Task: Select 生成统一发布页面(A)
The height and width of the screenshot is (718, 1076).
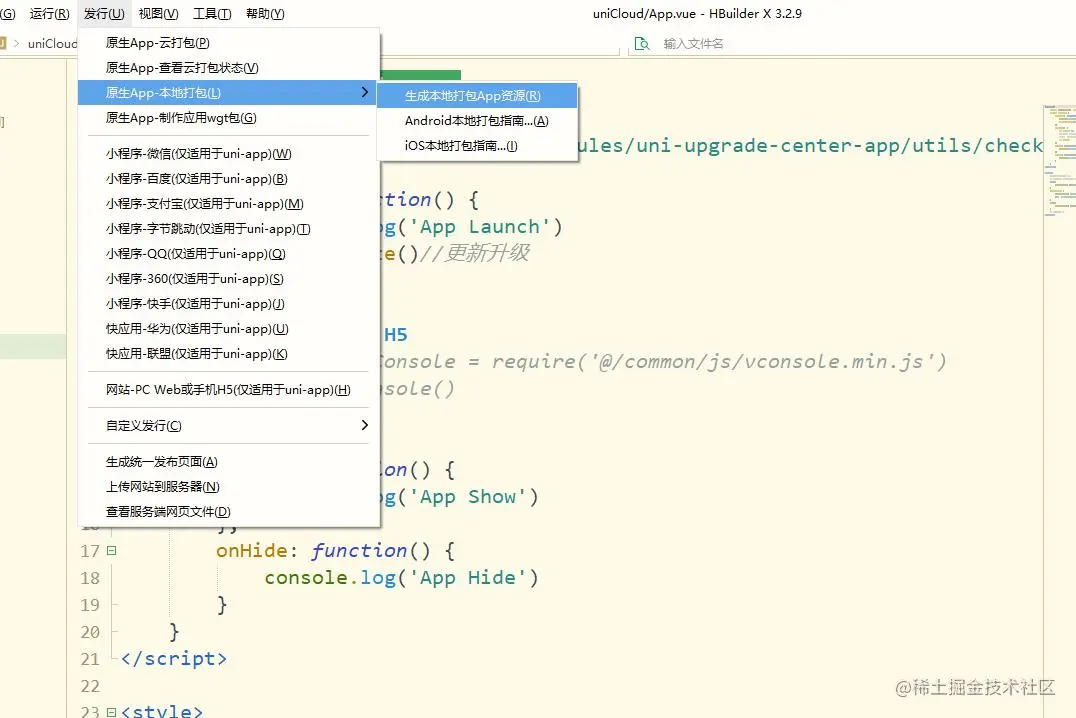Action: (229, 462)
